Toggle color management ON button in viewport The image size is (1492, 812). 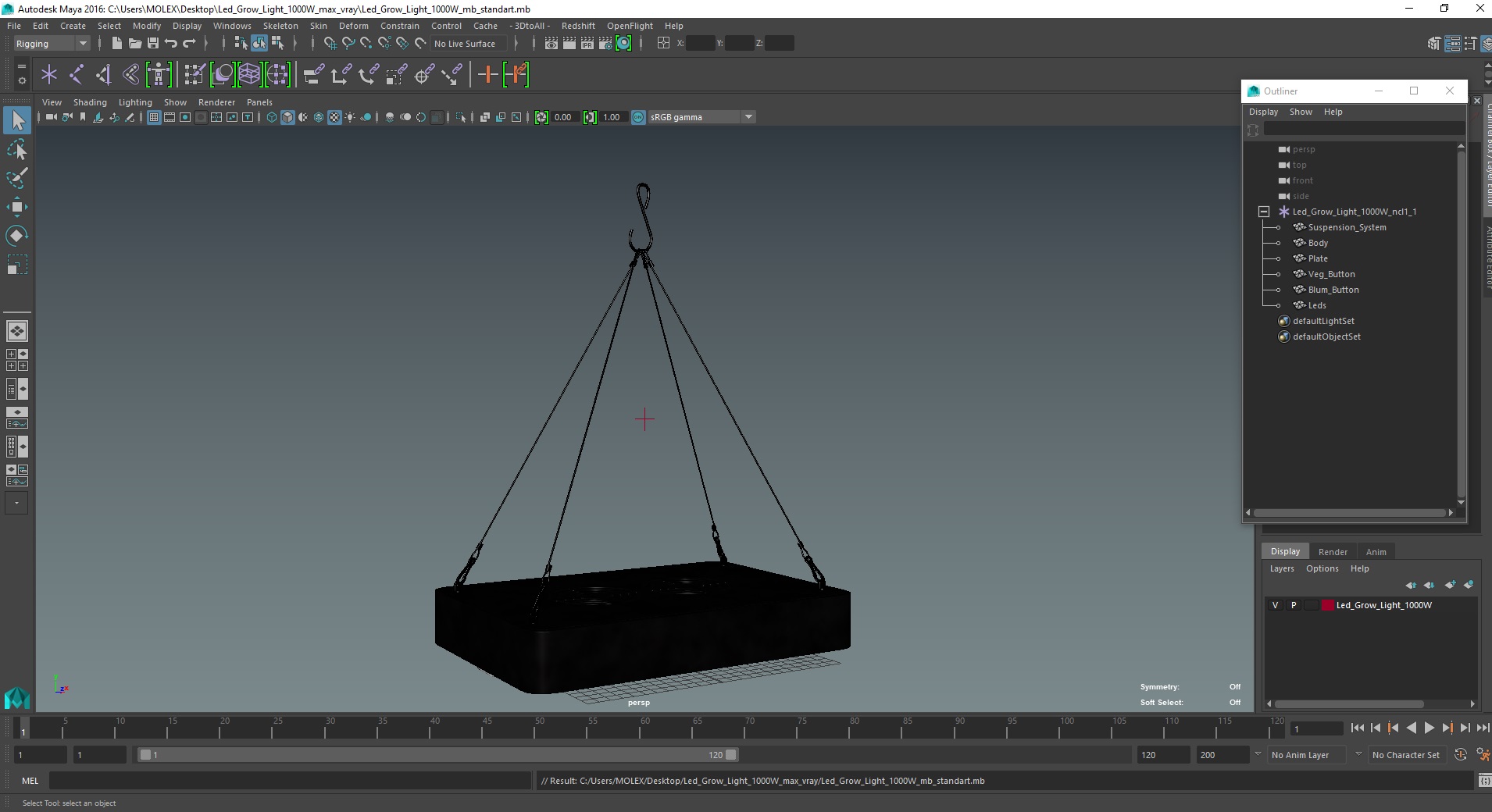tap(638, 117)
